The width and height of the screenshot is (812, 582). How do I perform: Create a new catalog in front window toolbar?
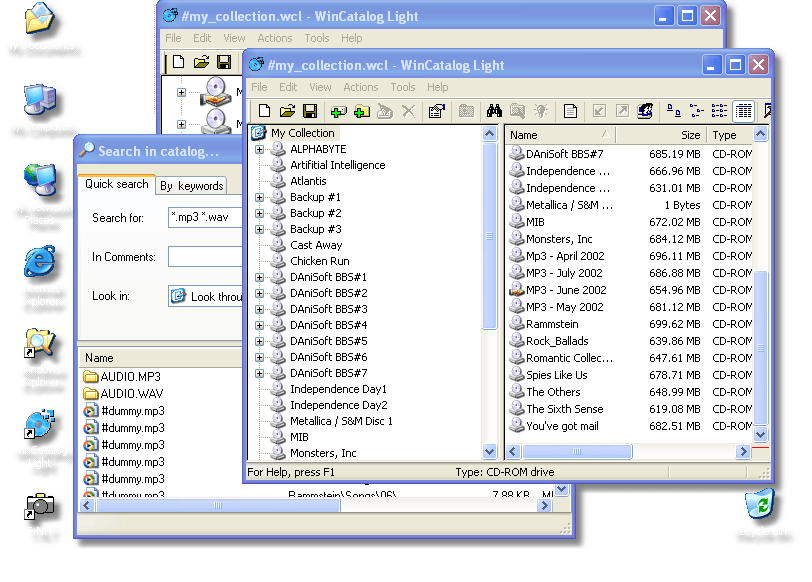[x=264, y=111]
